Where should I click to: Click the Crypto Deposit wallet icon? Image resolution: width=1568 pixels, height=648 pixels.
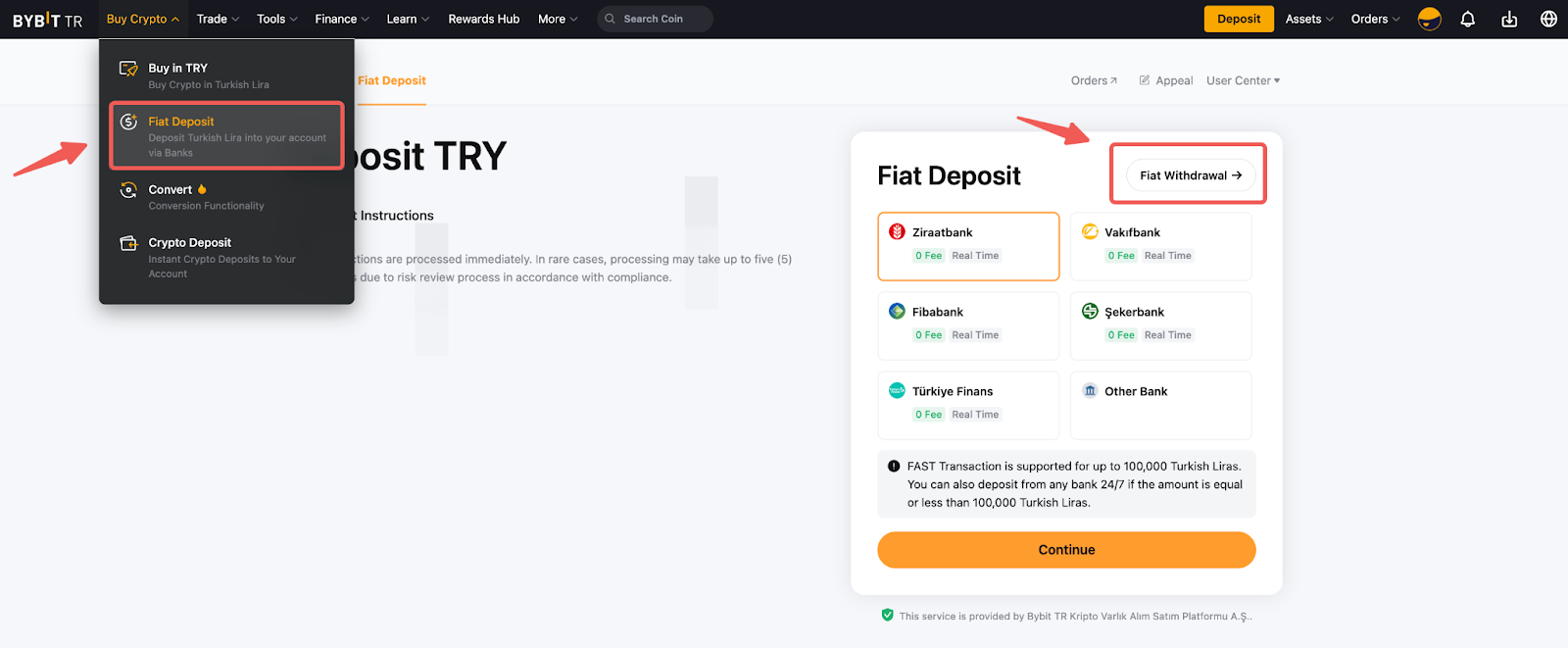[x=128, y=243]
